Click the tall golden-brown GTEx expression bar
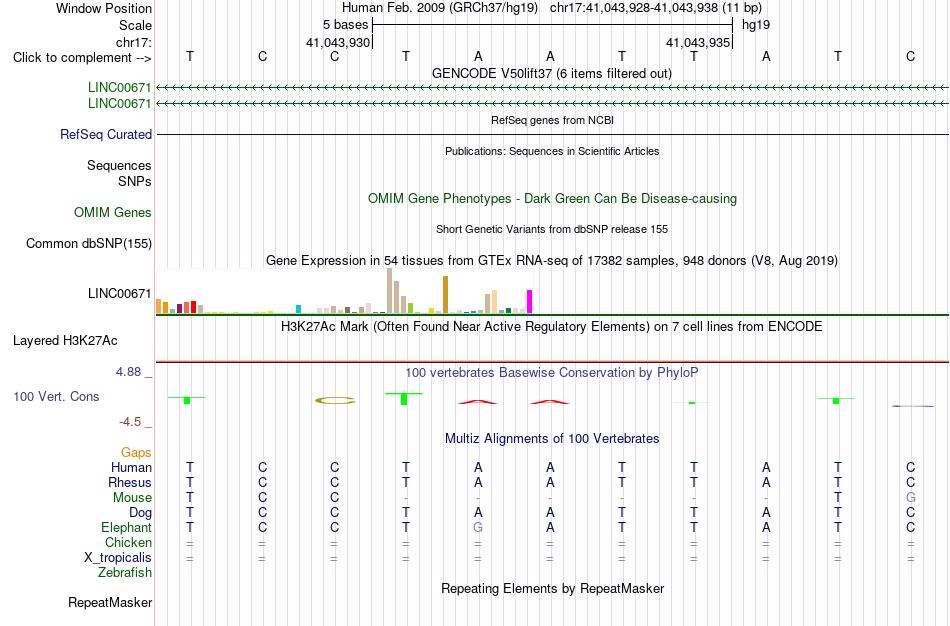 [x=445, y=295]
